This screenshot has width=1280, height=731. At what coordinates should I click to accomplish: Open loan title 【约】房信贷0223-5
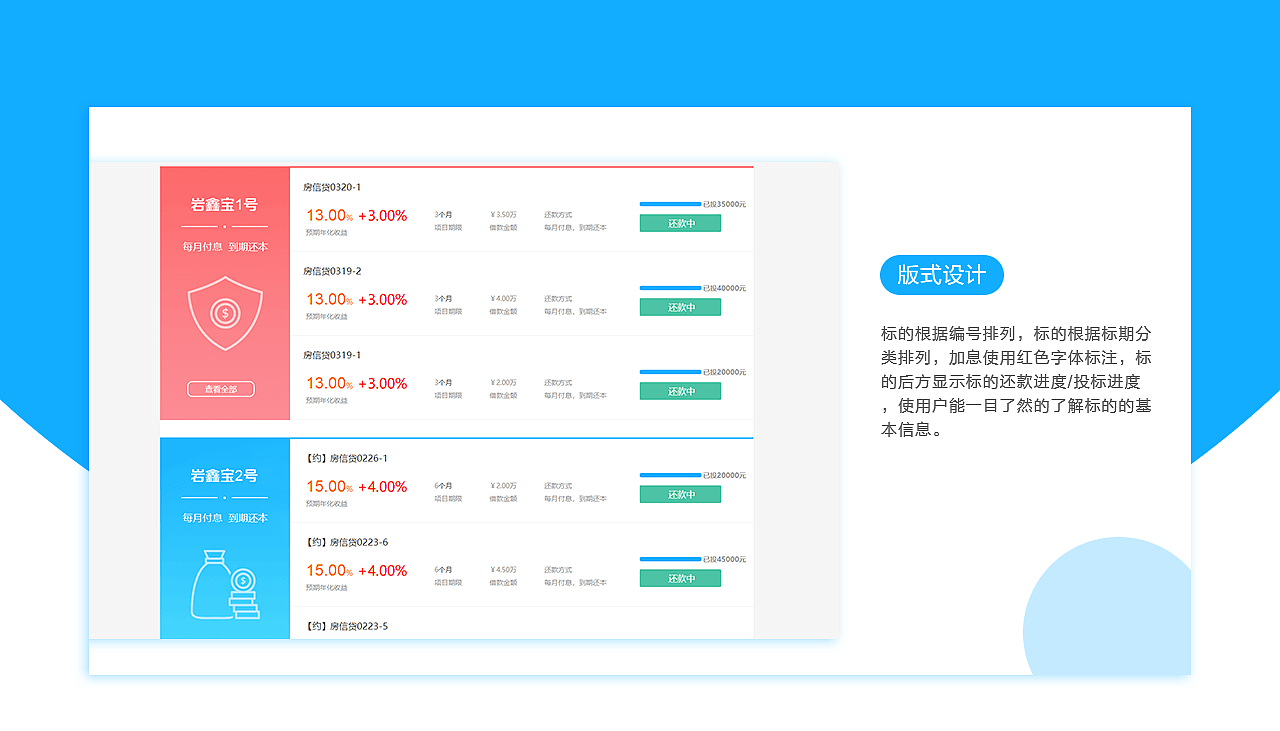click(345, 626)
